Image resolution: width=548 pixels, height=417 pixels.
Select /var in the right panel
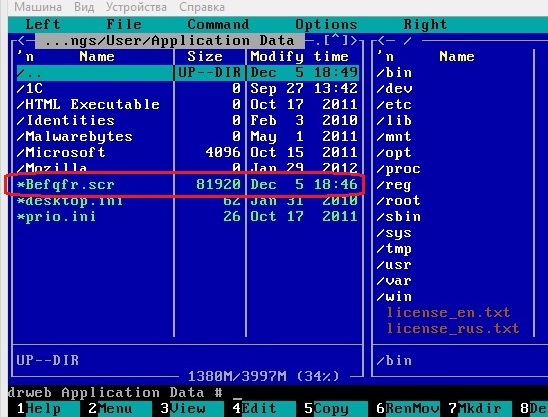394,281
